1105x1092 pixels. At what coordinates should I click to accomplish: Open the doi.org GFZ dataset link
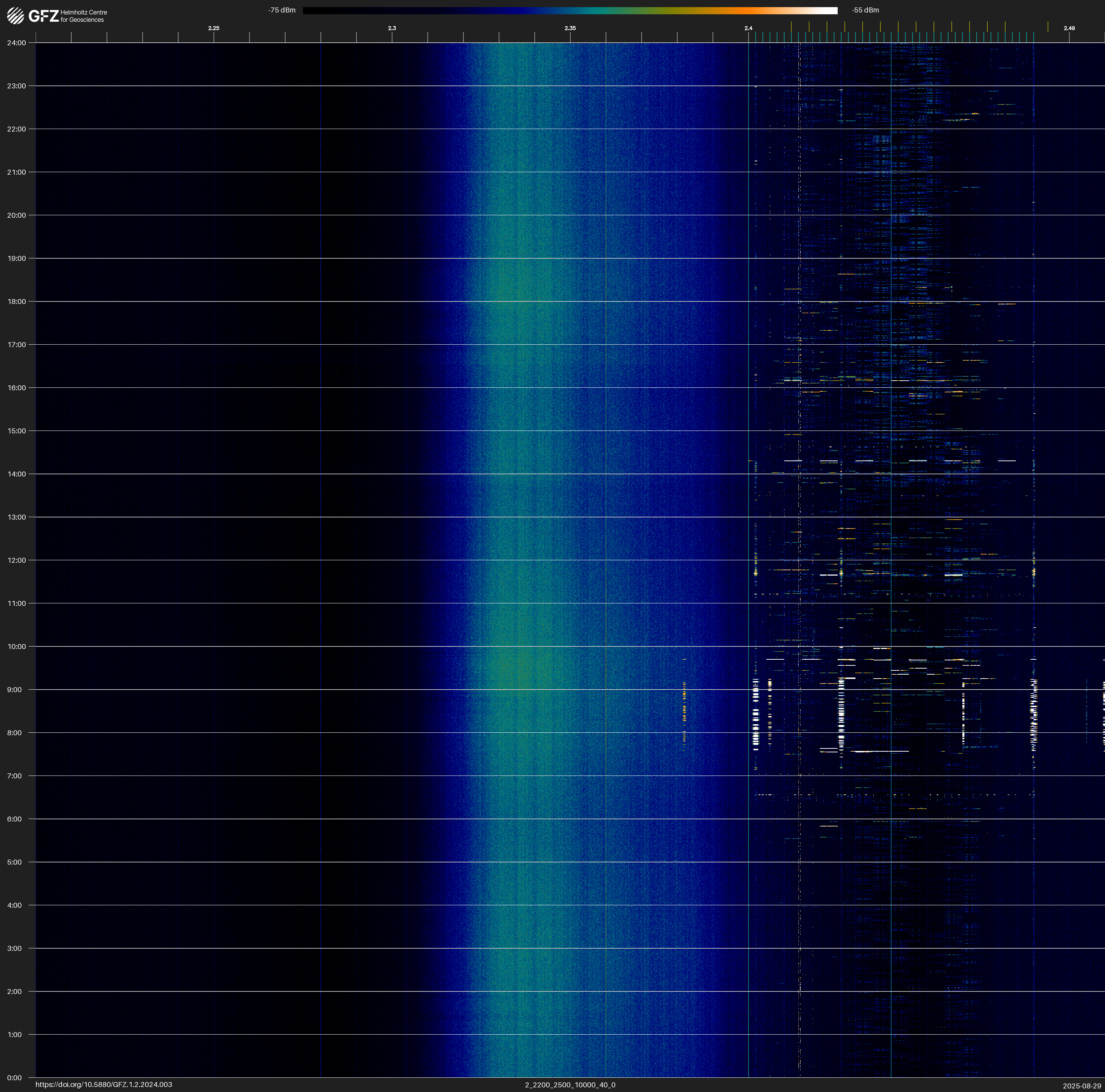pyautogui.click(x=103, y=1085)
